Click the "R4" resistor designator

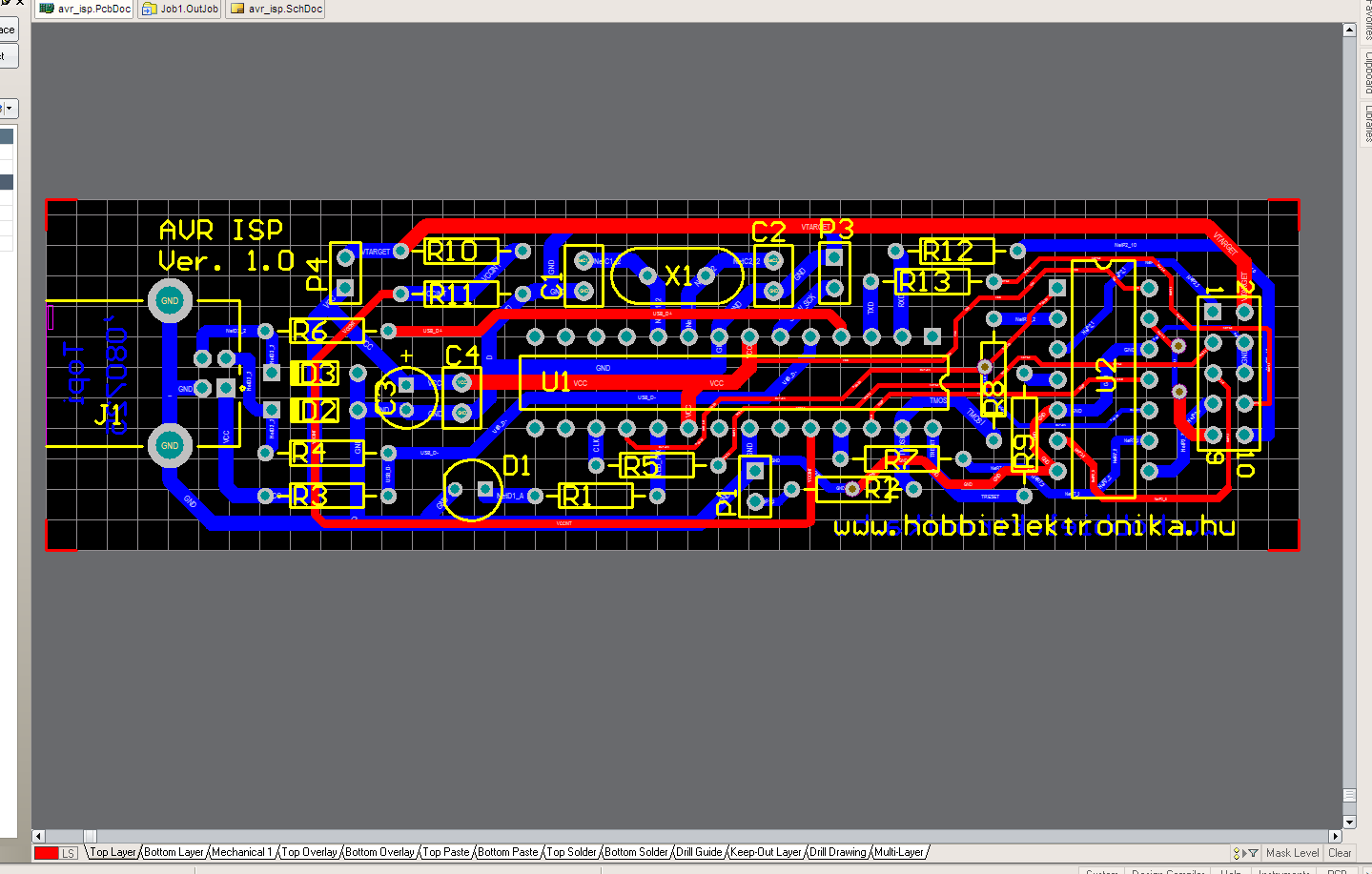[x=308, y=453]
